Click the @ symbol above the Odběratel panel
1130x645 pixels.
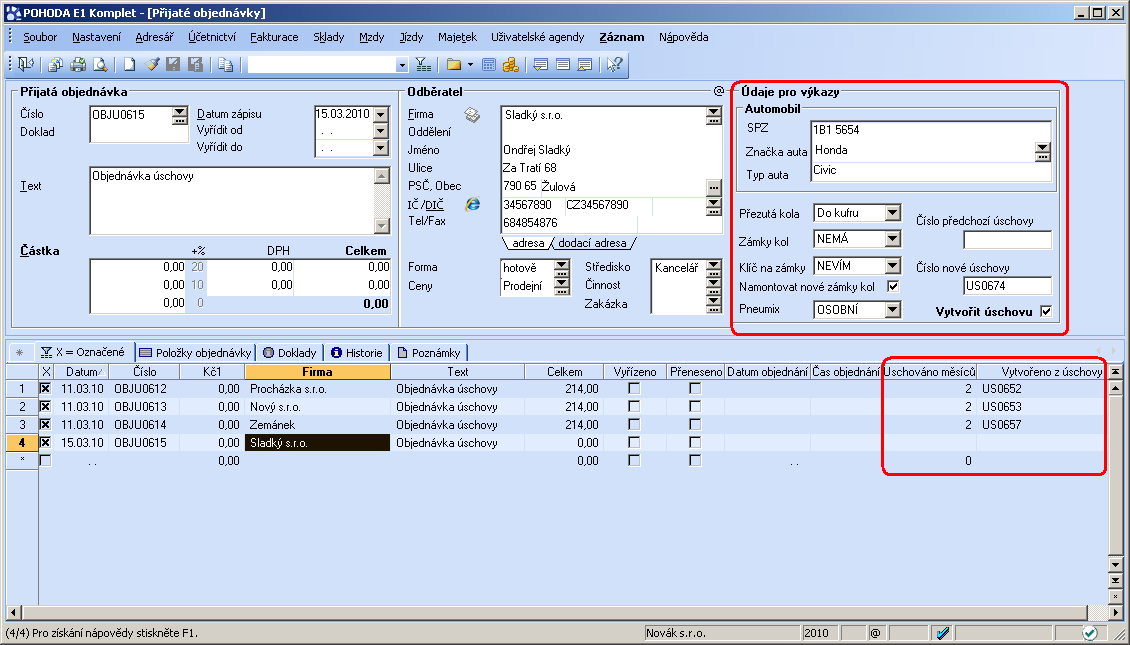click(719, 91)
